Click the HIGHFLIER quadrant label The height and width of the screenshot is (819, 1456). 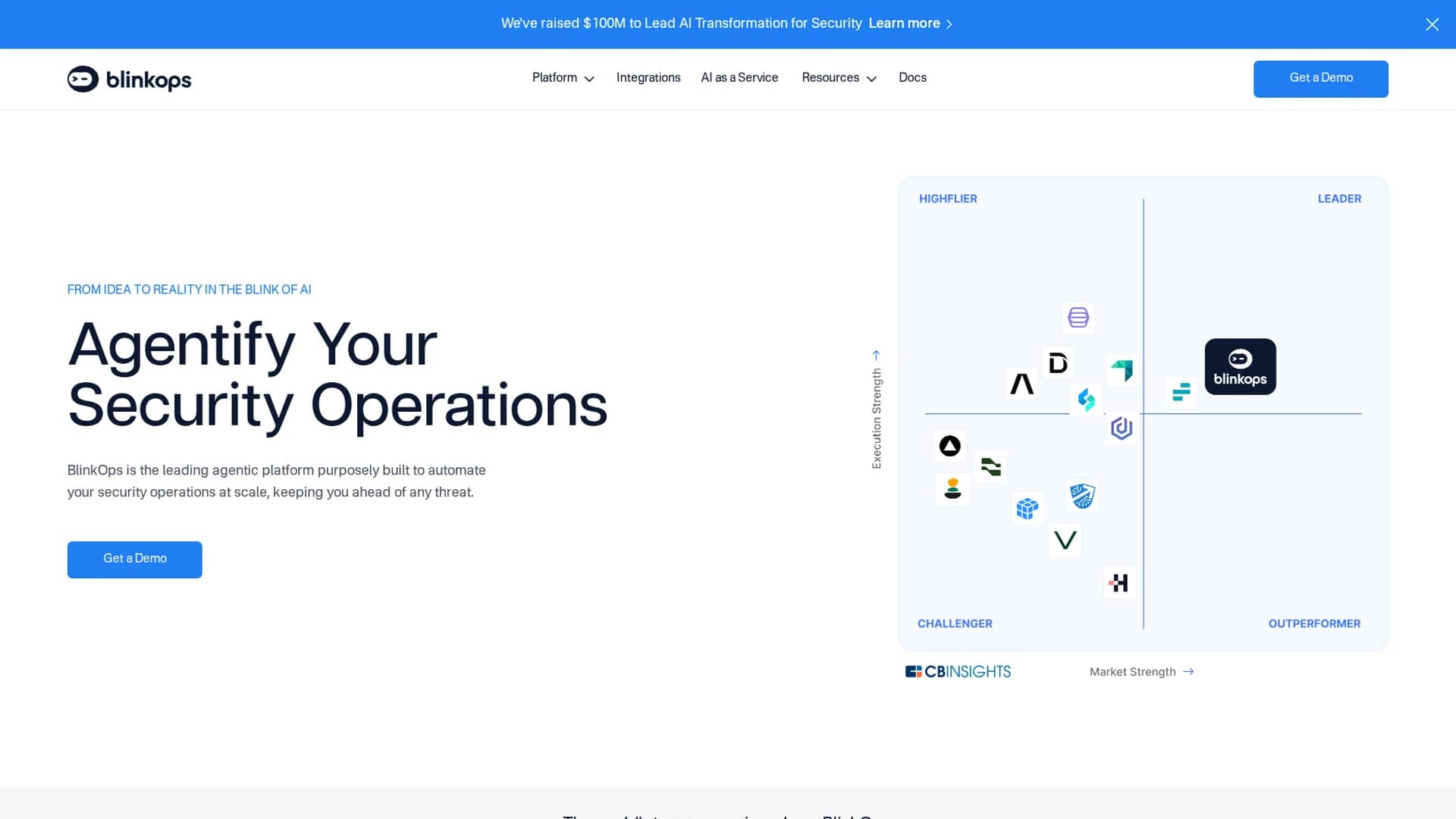click(x=948, y=199)
